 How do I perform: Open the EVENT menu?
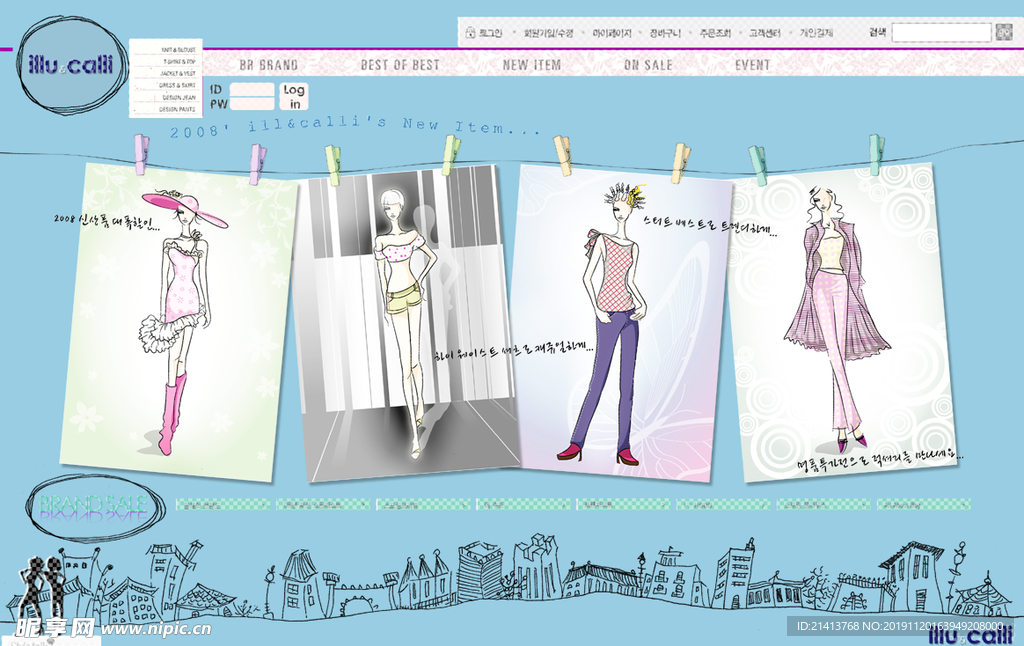(x=752, y=65)
